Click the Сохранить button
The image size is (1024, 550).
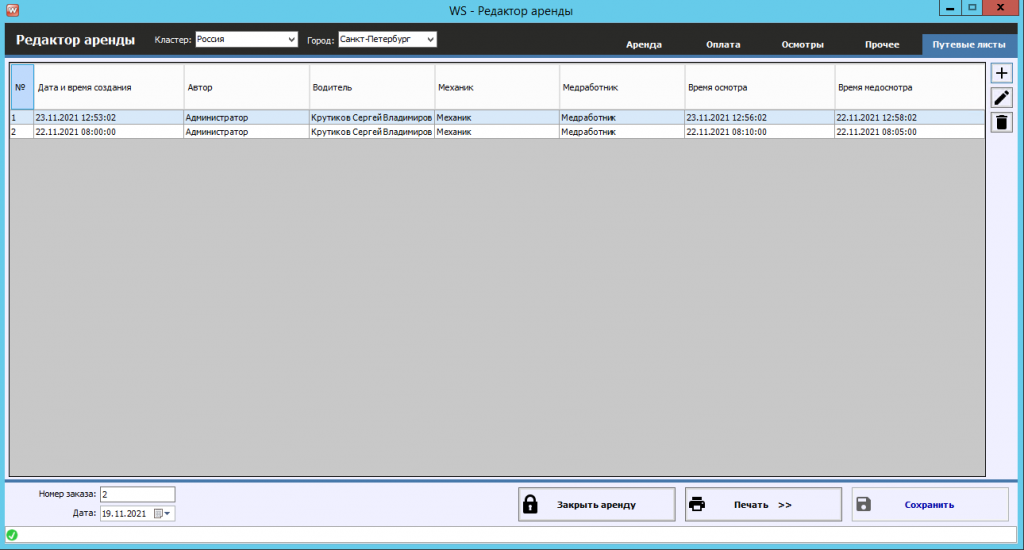[930, 504]
